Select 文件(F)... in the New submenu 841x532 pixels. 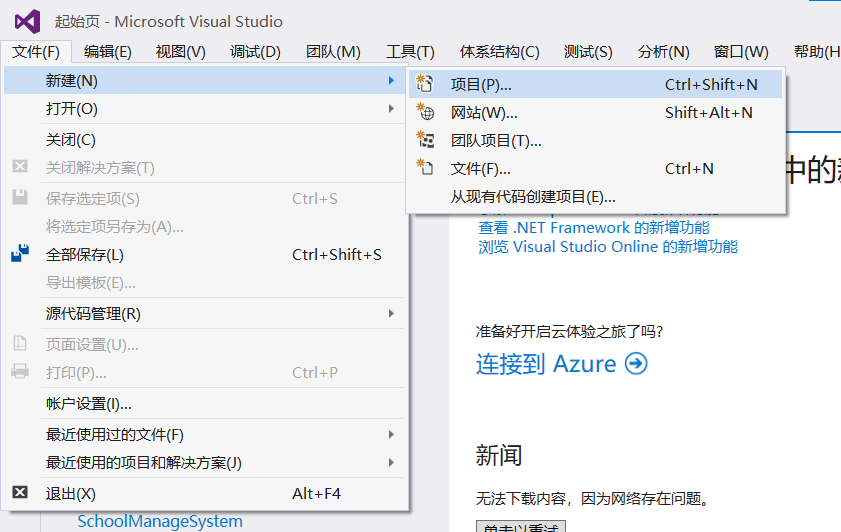point(595,168)
